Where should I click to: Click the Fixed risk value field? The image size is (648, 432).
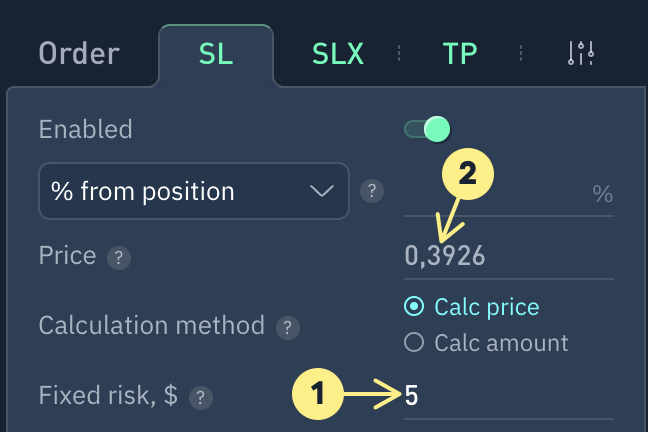point(508,396)
